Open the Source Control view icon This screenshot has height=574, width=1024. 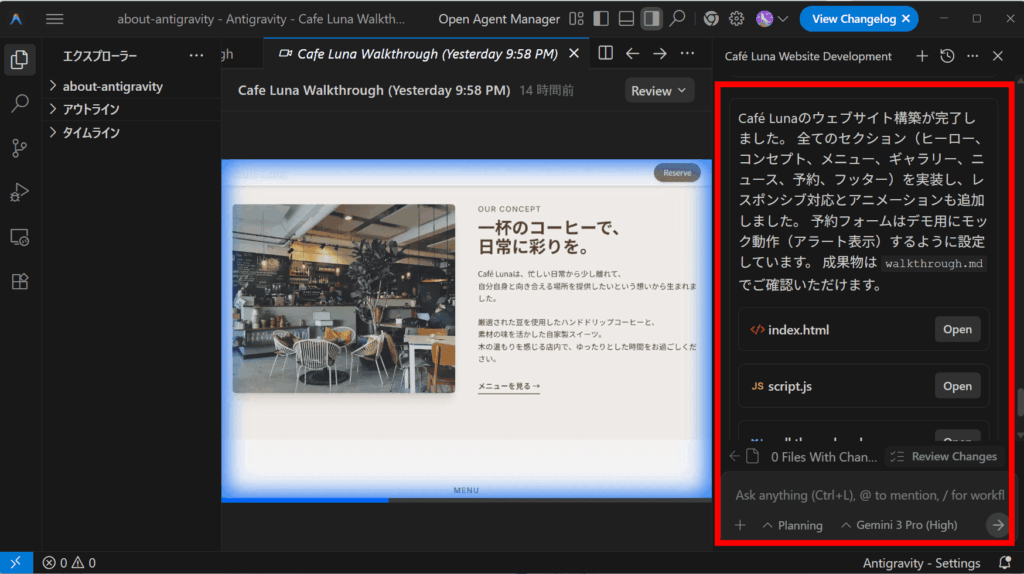point(19,148)
